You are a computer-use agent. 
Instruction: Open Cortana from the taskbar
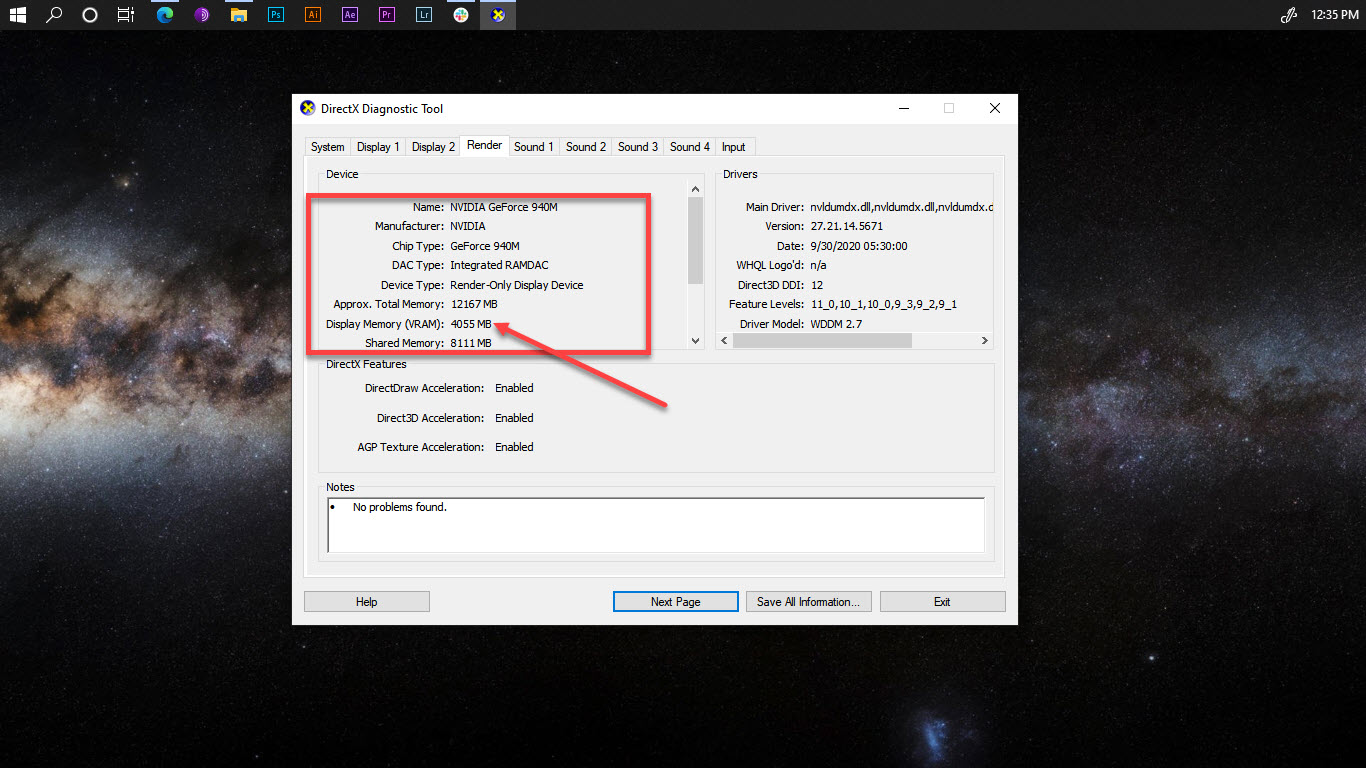(x=89, y=14)
